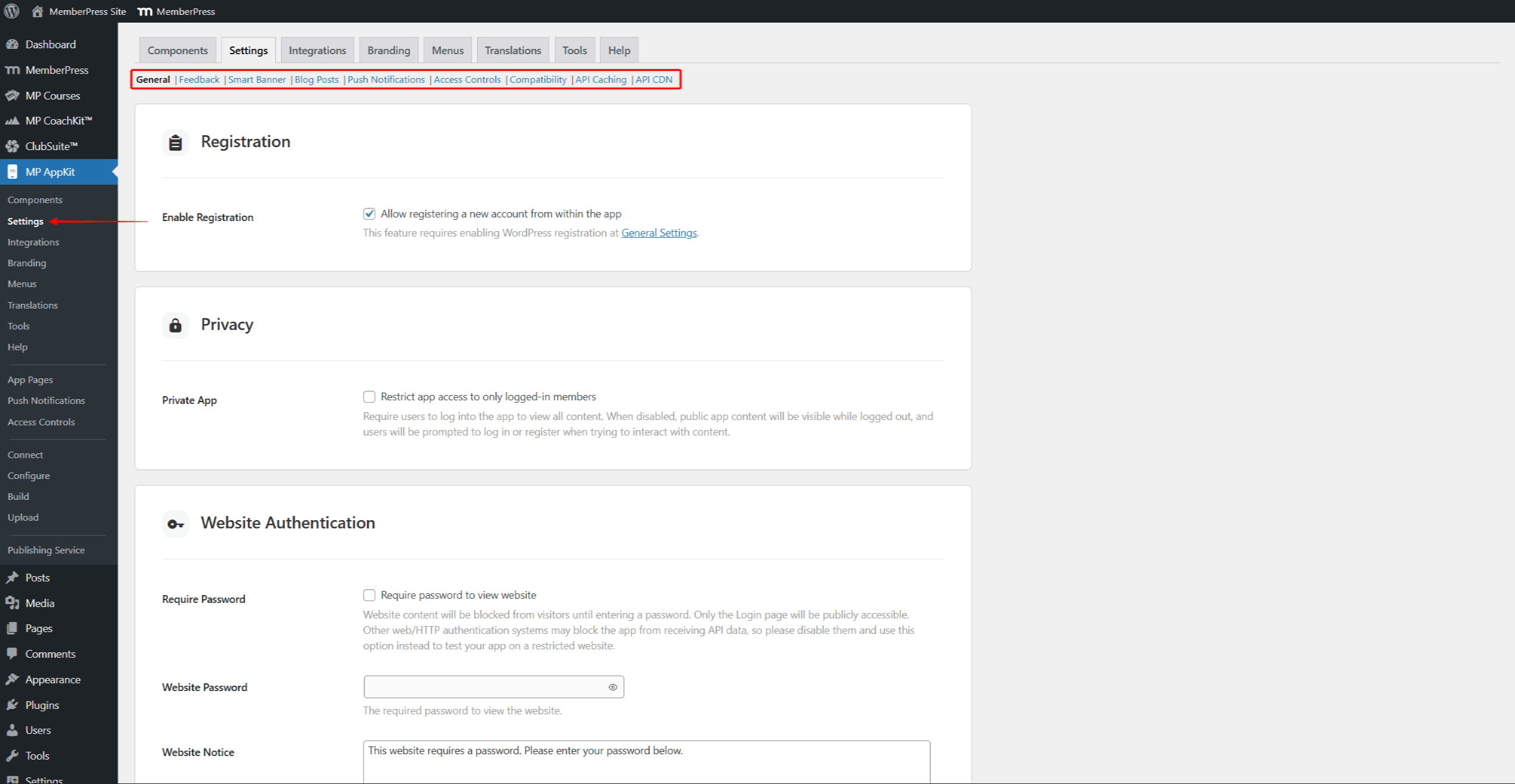Image resolution: width=1515 pixels, height=784 pixels.
Task: Open the MP AppKit phone icon in sidebar
Action: click(13, 172)
